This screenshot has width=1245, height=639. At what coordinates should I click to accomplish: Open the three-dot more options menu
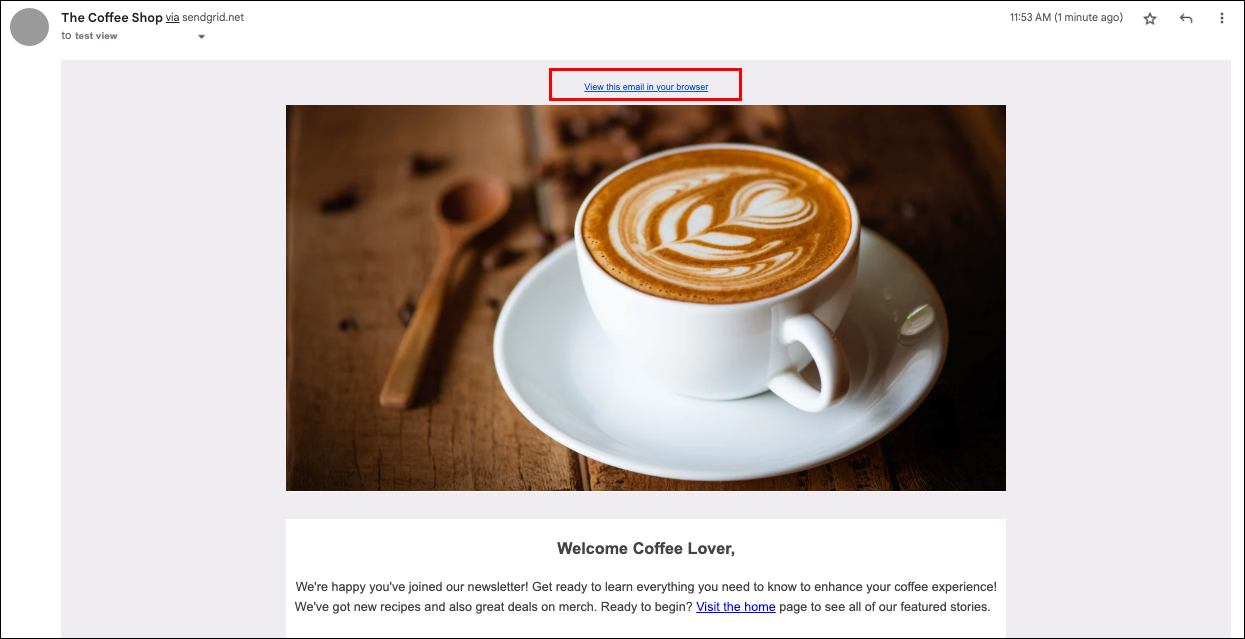pyautogui.click(x=1222, y=19)
